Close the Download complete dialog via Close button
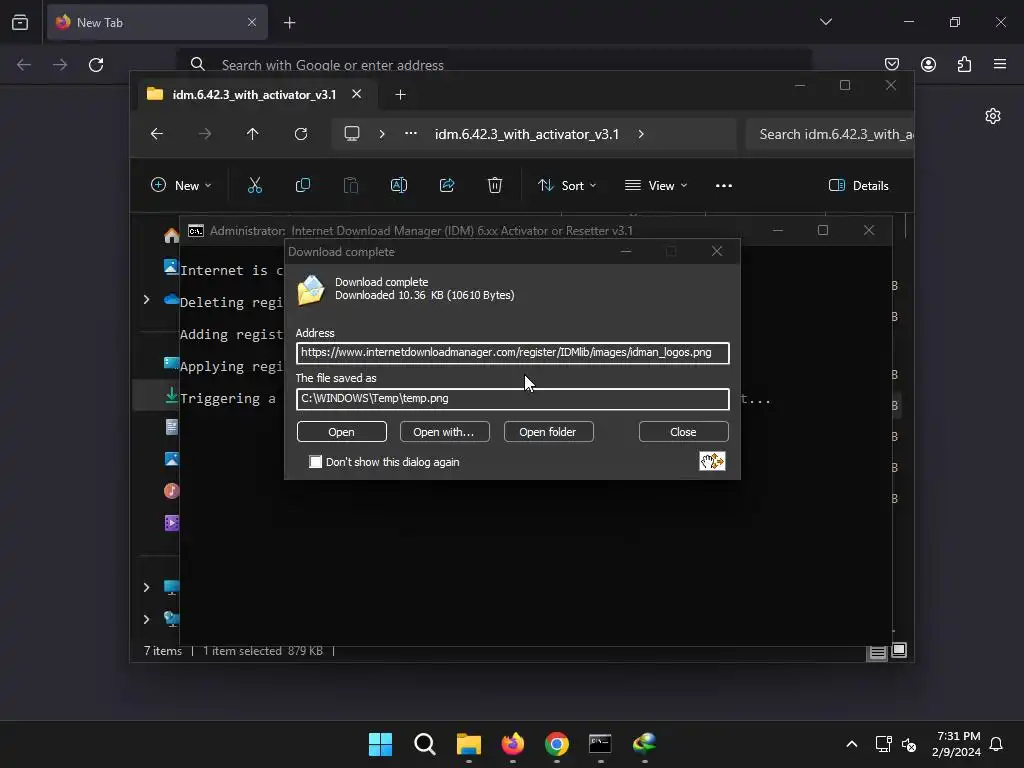 click(x=683, y=432)
